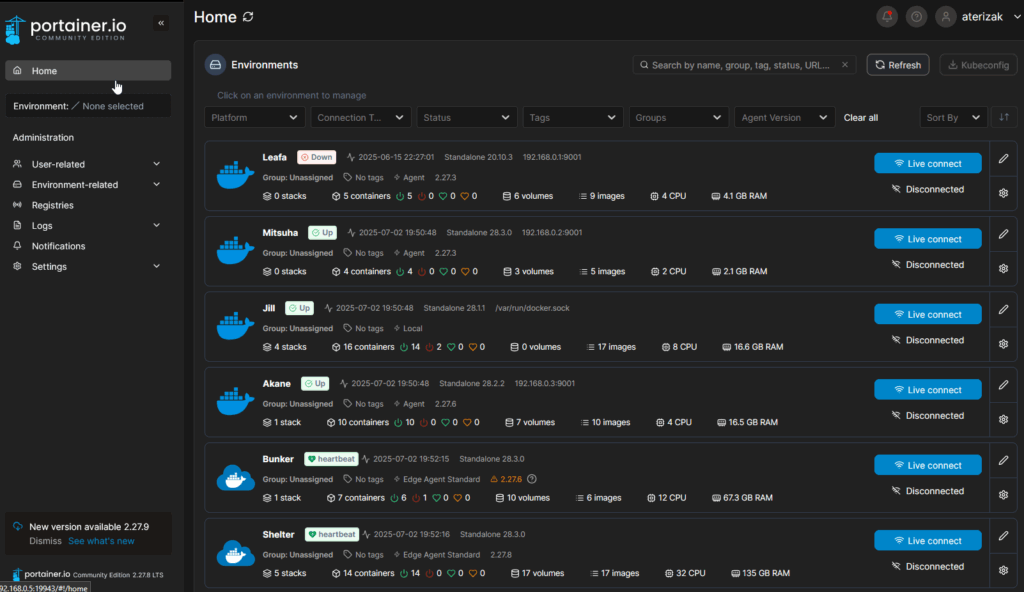Edit the Akane environment with the pencil icon
Viewport: 1024px width, 592px height.
[1004, 385]
